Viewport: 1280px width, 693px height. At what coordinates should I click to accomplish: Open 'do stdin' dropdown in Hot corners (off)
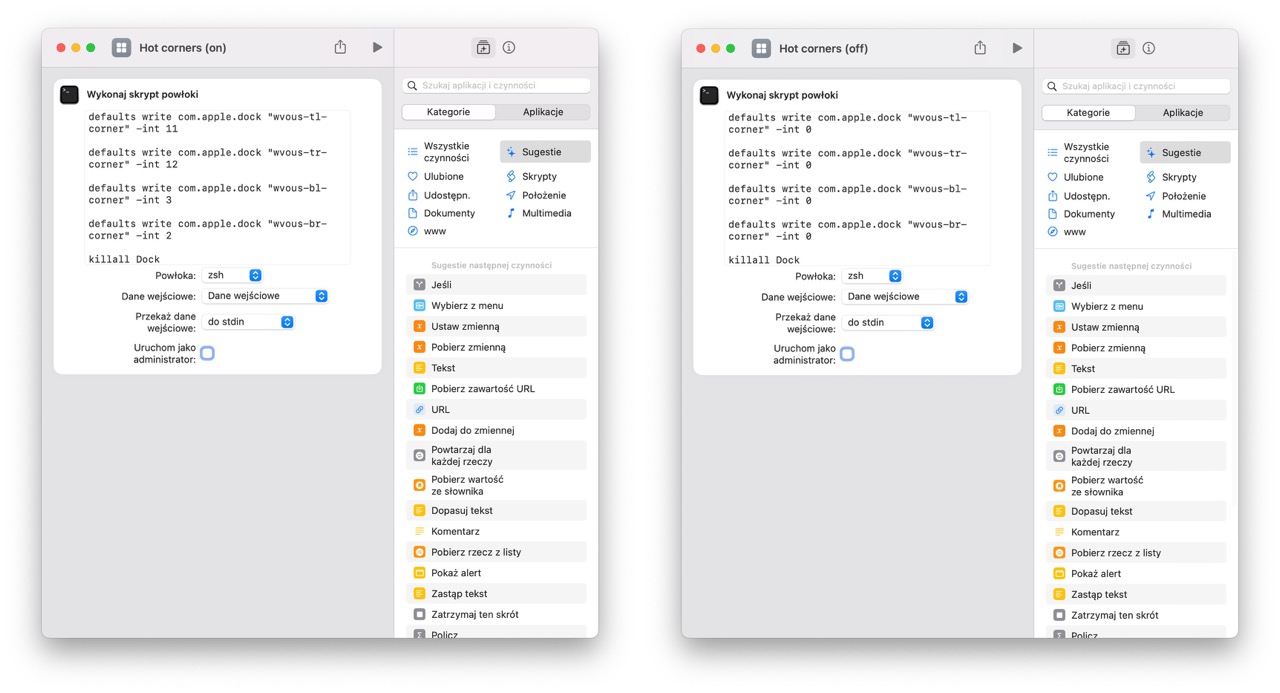coord(888,323)
